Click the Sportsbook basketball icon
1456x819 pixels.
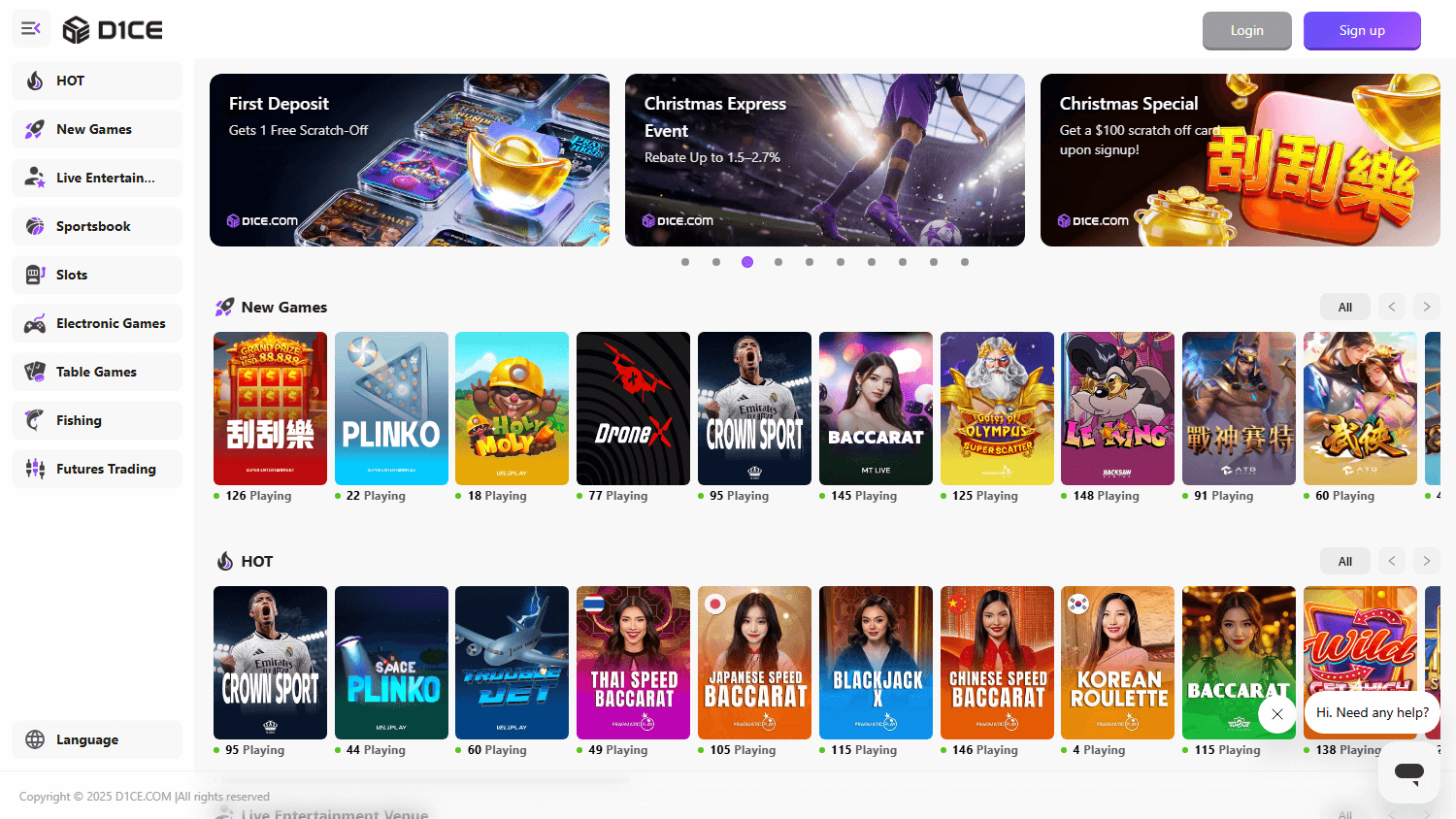pos(37,226)
